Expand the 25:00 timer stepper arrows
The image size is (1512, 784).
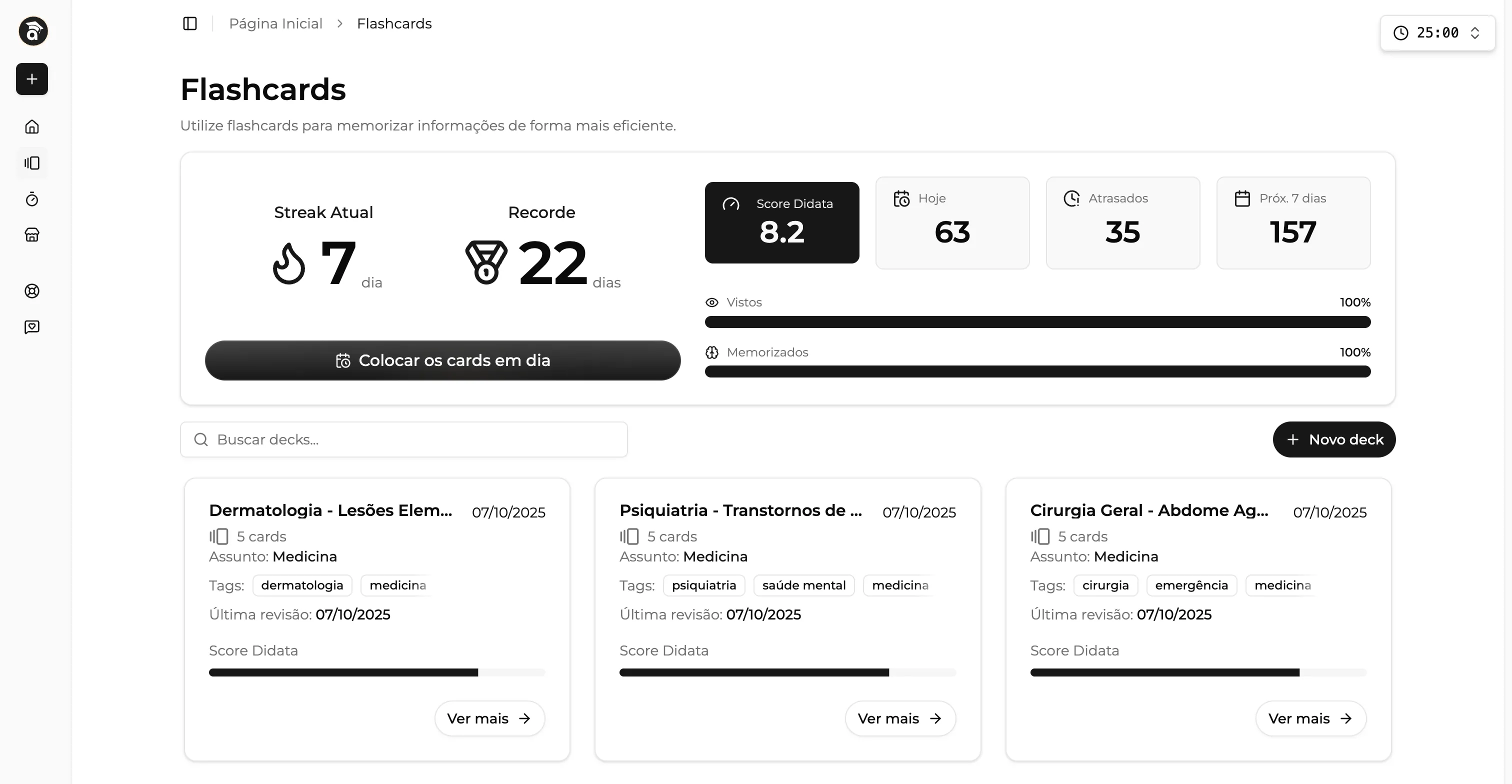pos(1475,33)
